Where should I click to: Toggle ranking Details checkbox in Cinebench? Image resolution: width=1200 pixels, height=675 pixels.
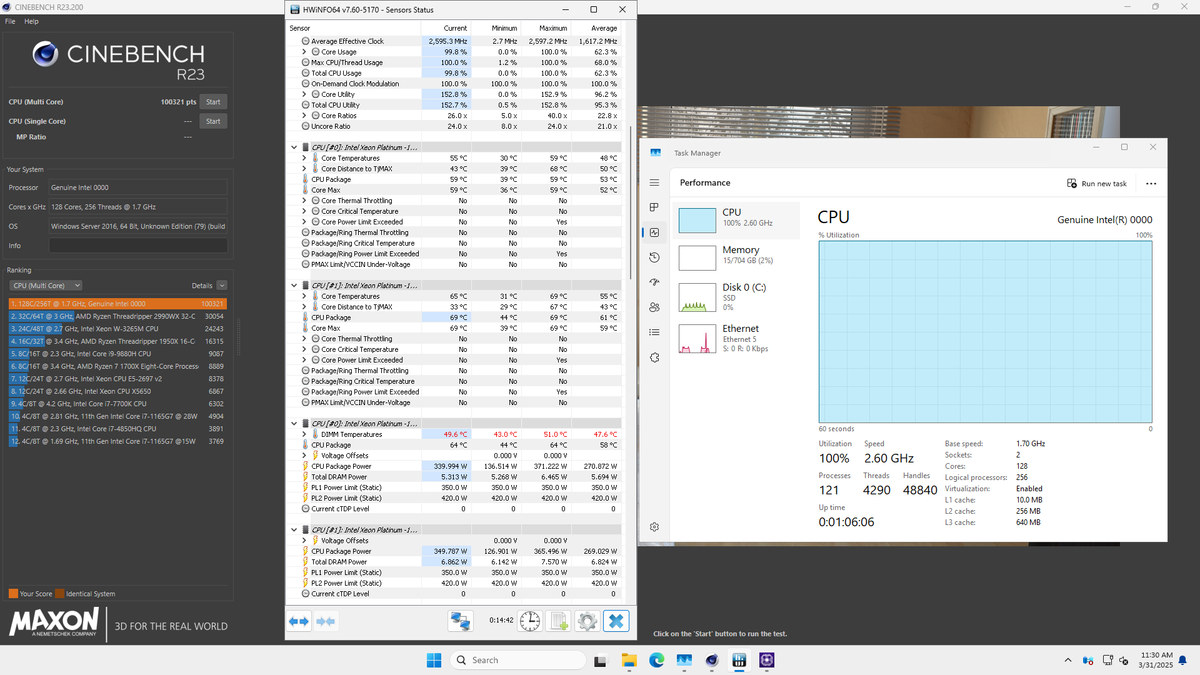[x=223, y=285]
